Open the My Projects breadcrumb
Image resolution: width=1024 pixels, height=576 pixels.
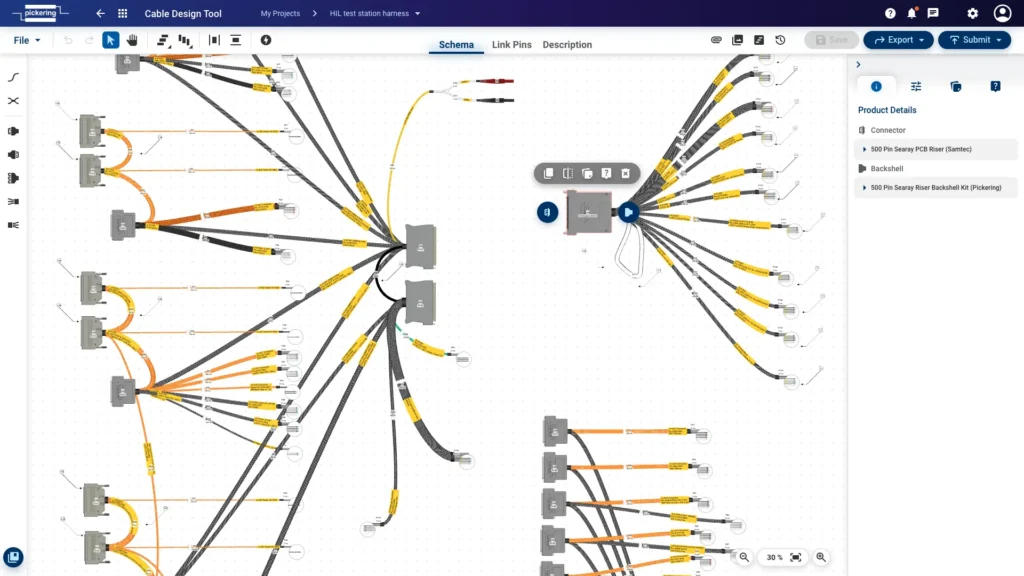coord(280,13)
